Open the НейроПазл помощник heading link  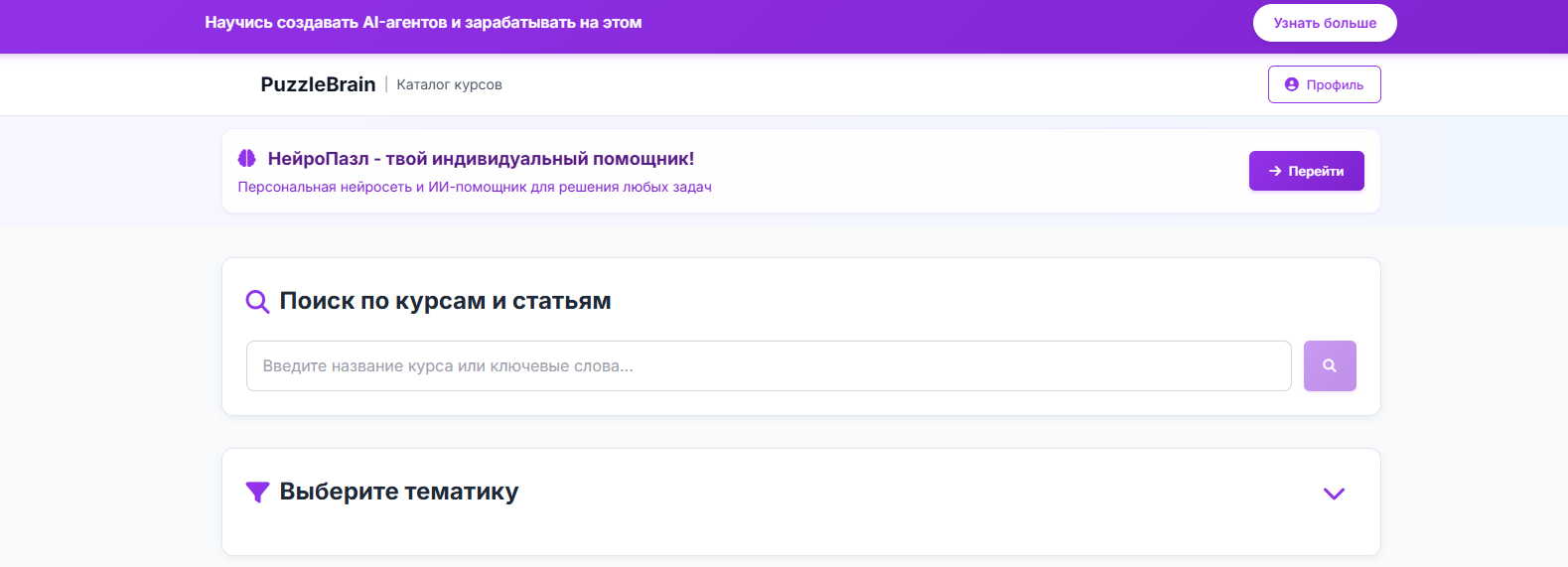coord(481,159)
